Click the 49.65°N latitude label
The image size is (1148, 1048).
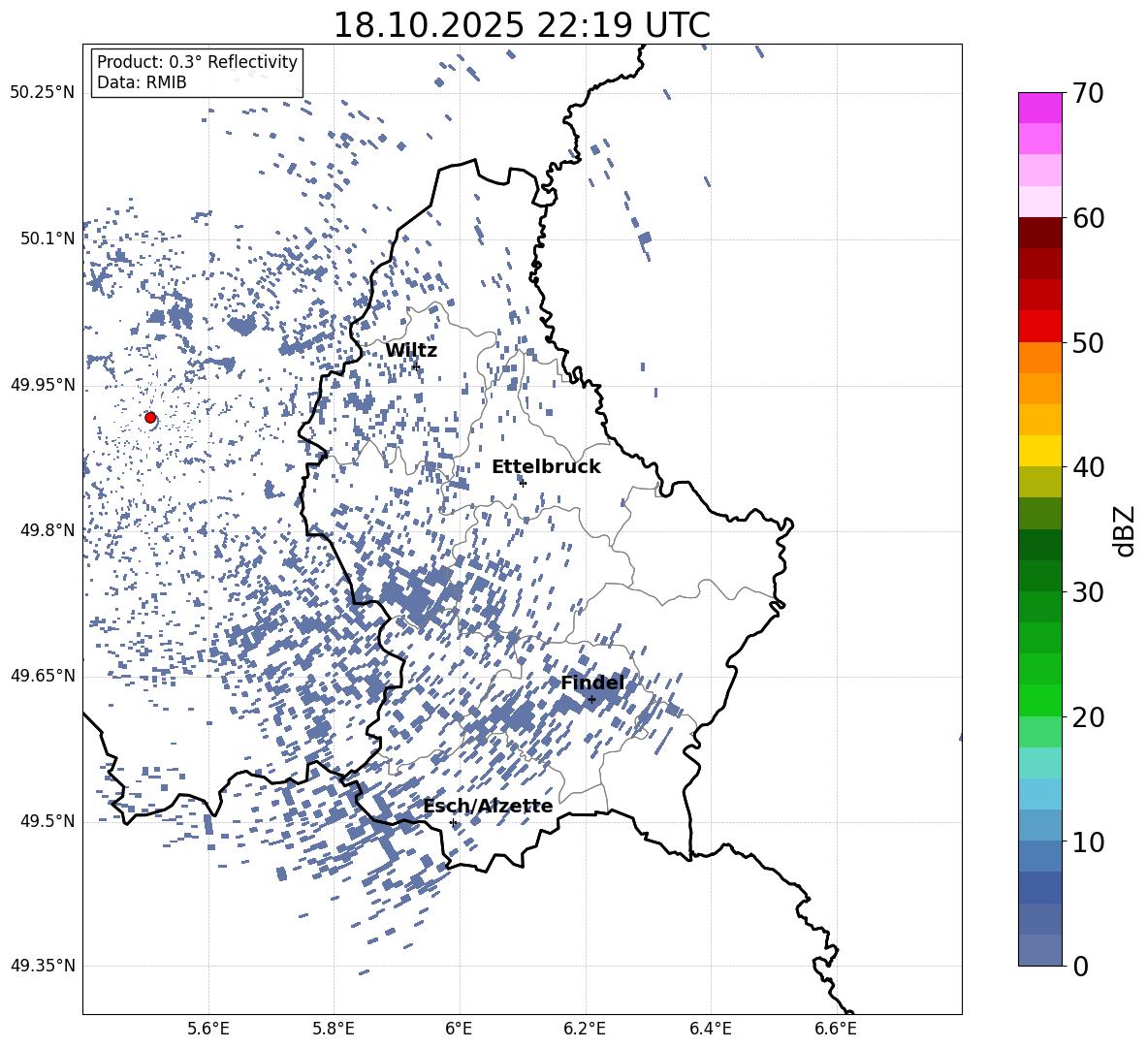point(43,676)
